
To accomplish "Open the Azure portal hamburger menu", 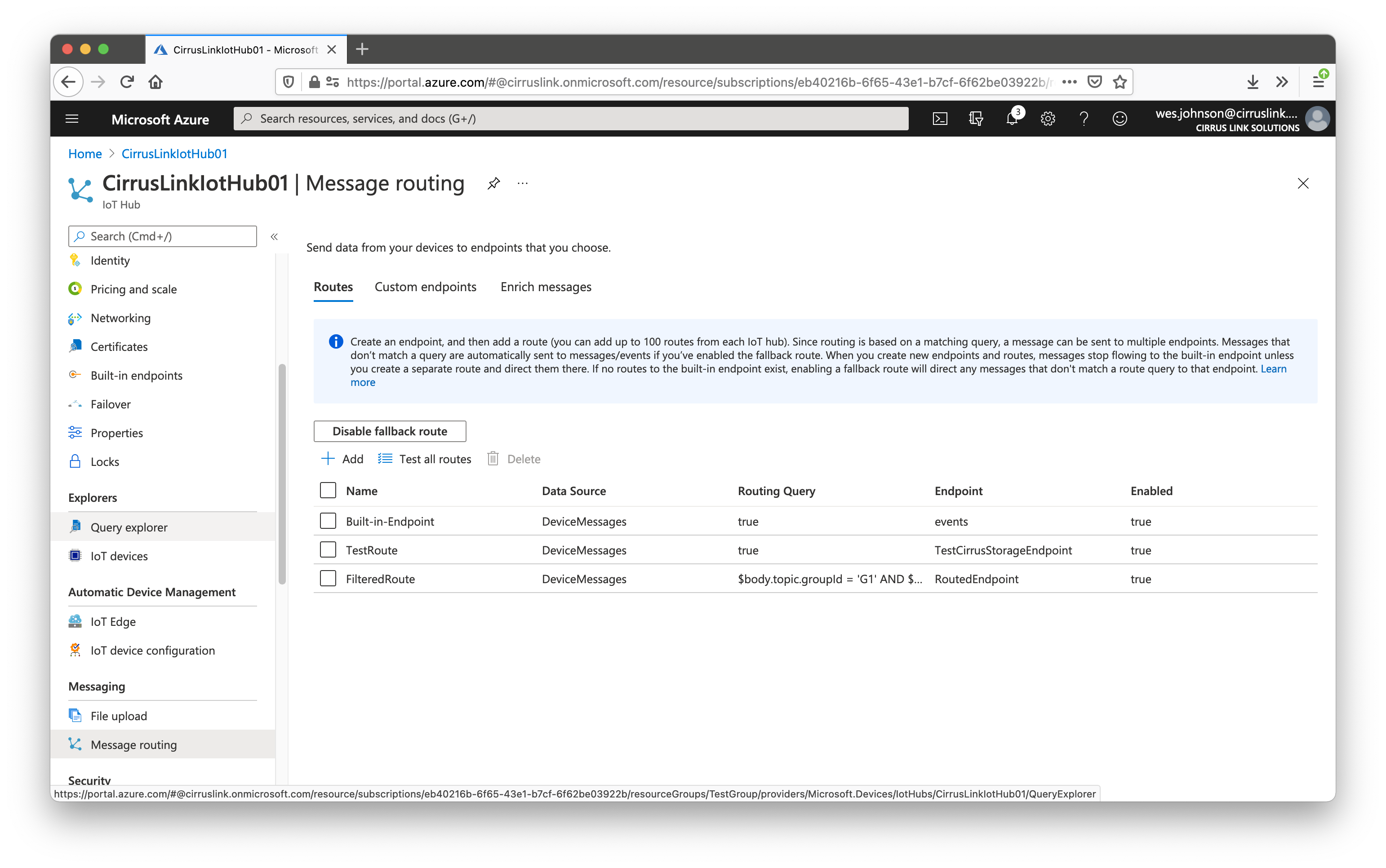I will click(x=72, y=119).
